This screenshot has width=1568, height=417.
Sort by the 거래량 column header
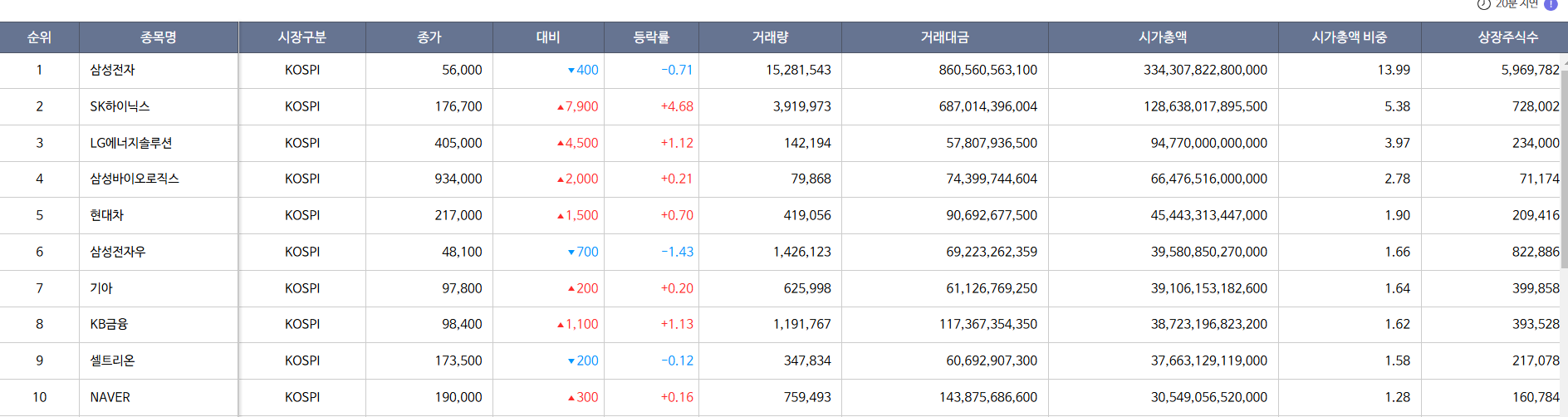[770, 37]
